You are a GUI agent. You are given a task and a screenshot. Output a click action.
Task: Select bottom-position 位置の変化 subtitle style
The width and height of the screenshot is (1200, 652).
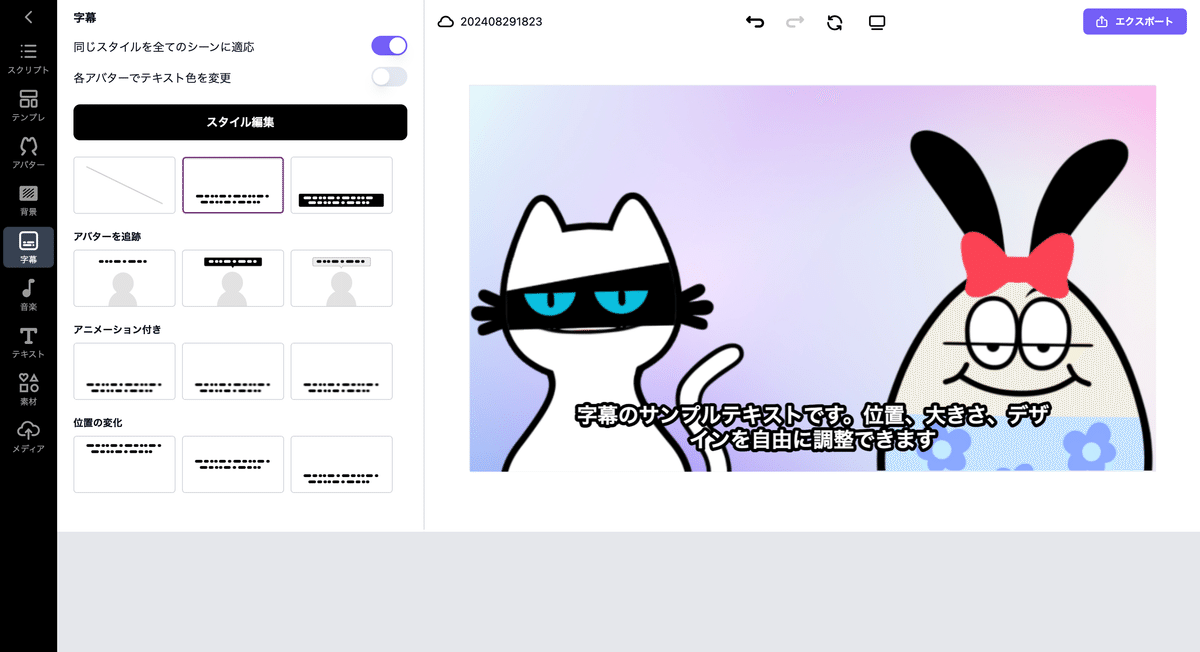coord(342,464)
